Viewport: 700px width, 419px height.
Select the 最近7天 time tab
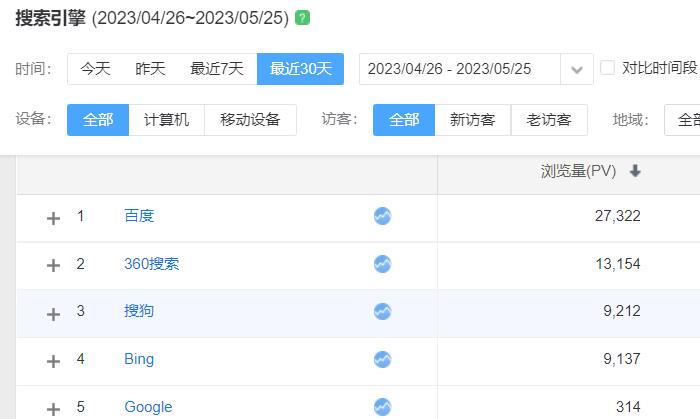[217, 69]
